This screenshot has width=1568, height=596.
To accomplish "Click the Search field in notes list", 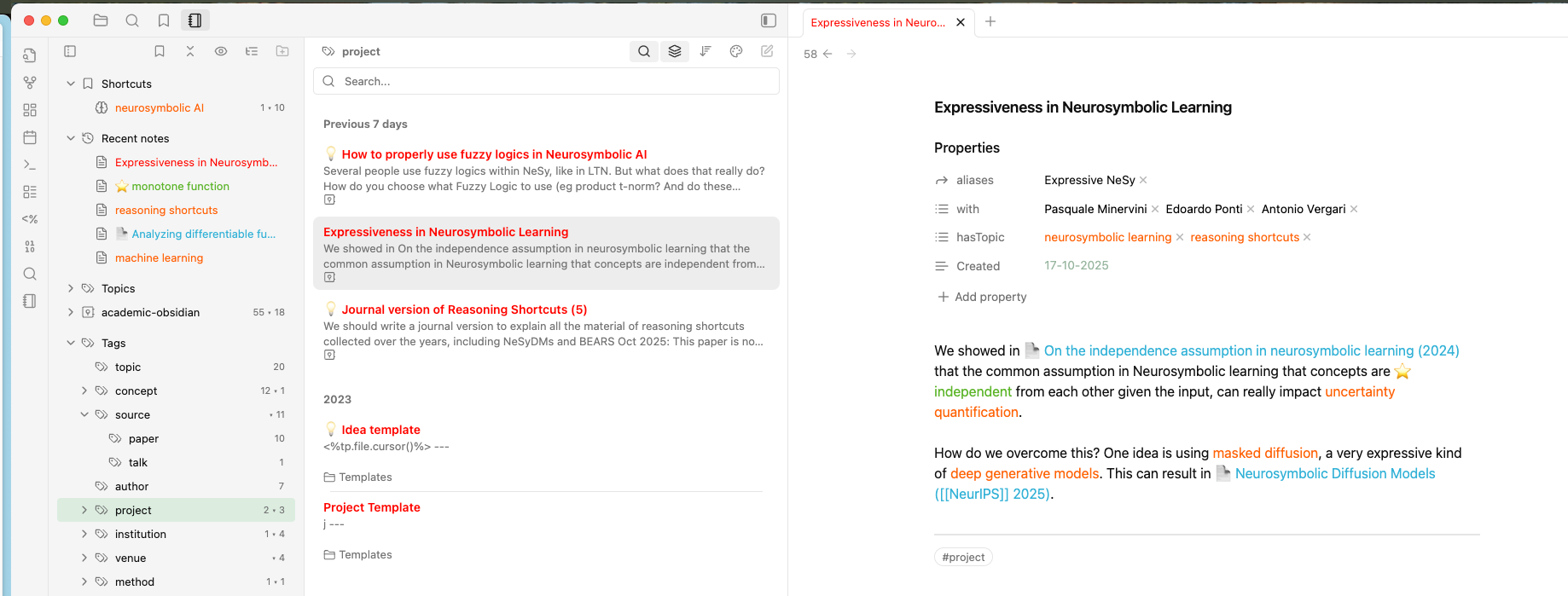I will [546, 81].
